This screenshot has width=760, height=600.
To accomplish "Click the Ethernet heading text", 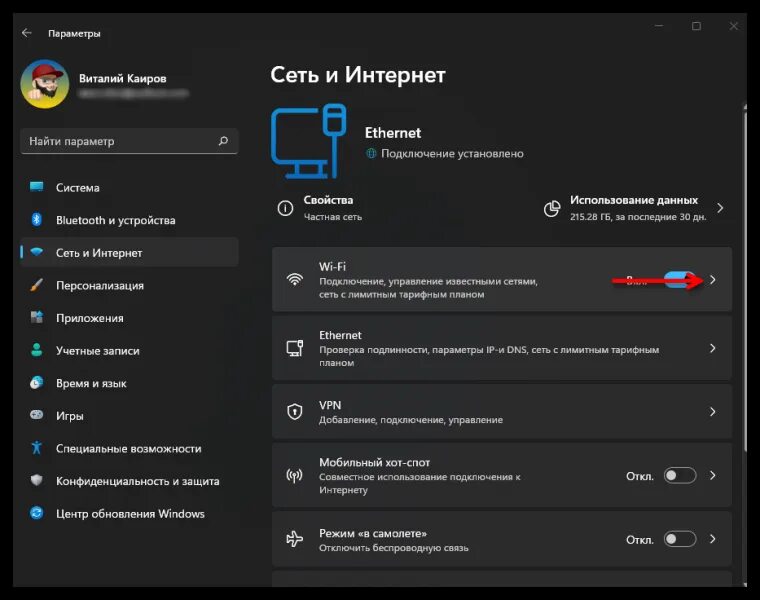I will click(393, 132).
